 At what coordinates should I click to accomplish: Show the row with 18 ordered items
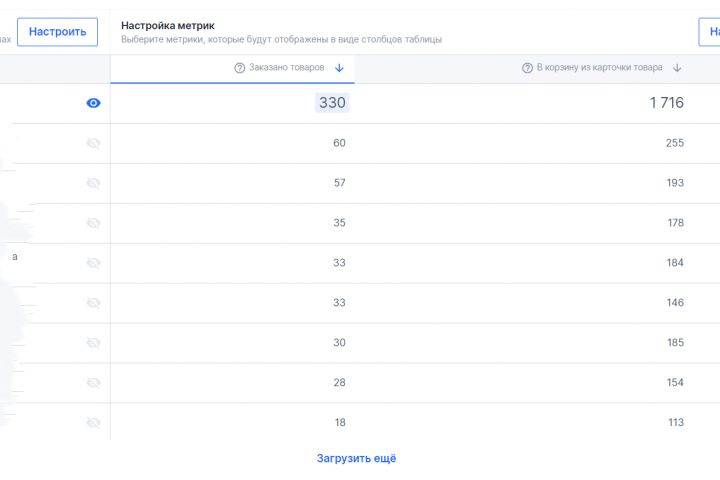click(94, 423)
